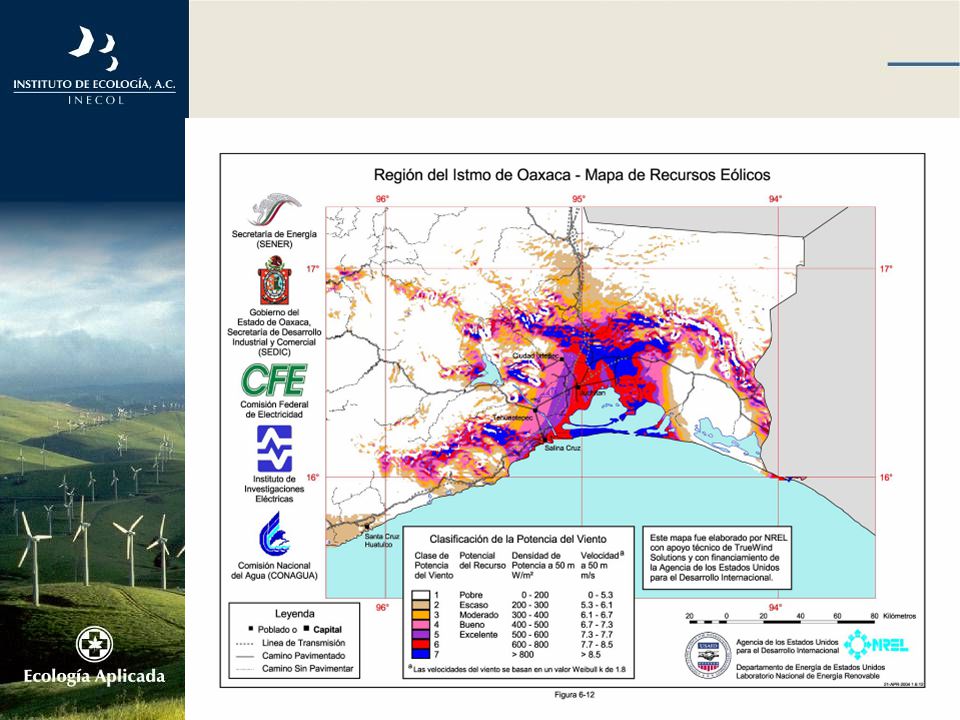This screenshot has height=720, width=960.
Task: Click the class 6 red legend swatch
Action: coord(421,644)
